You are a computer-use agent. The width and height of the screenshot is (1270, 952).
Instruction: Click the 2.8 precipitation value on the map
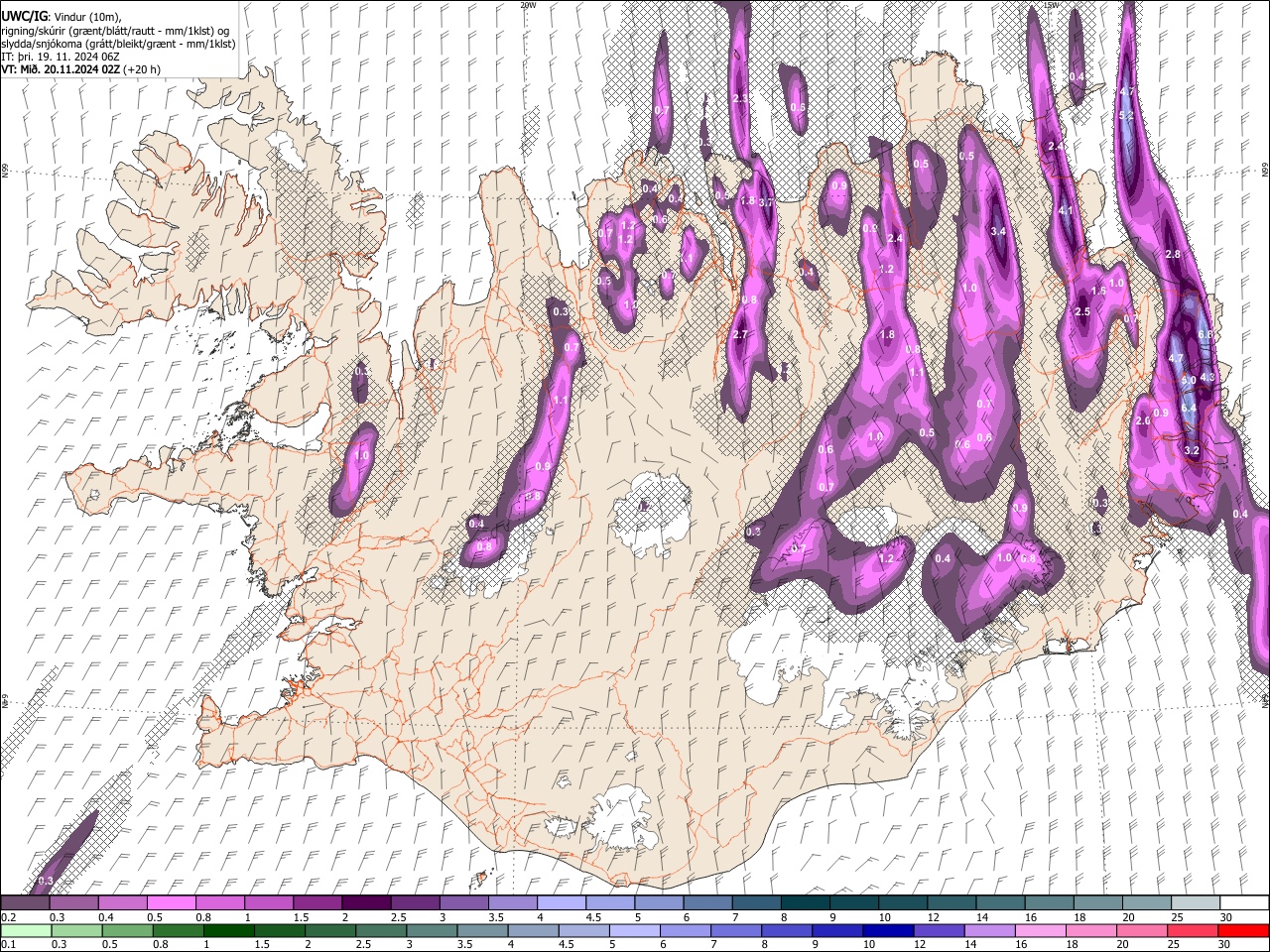pos(1173,255)
